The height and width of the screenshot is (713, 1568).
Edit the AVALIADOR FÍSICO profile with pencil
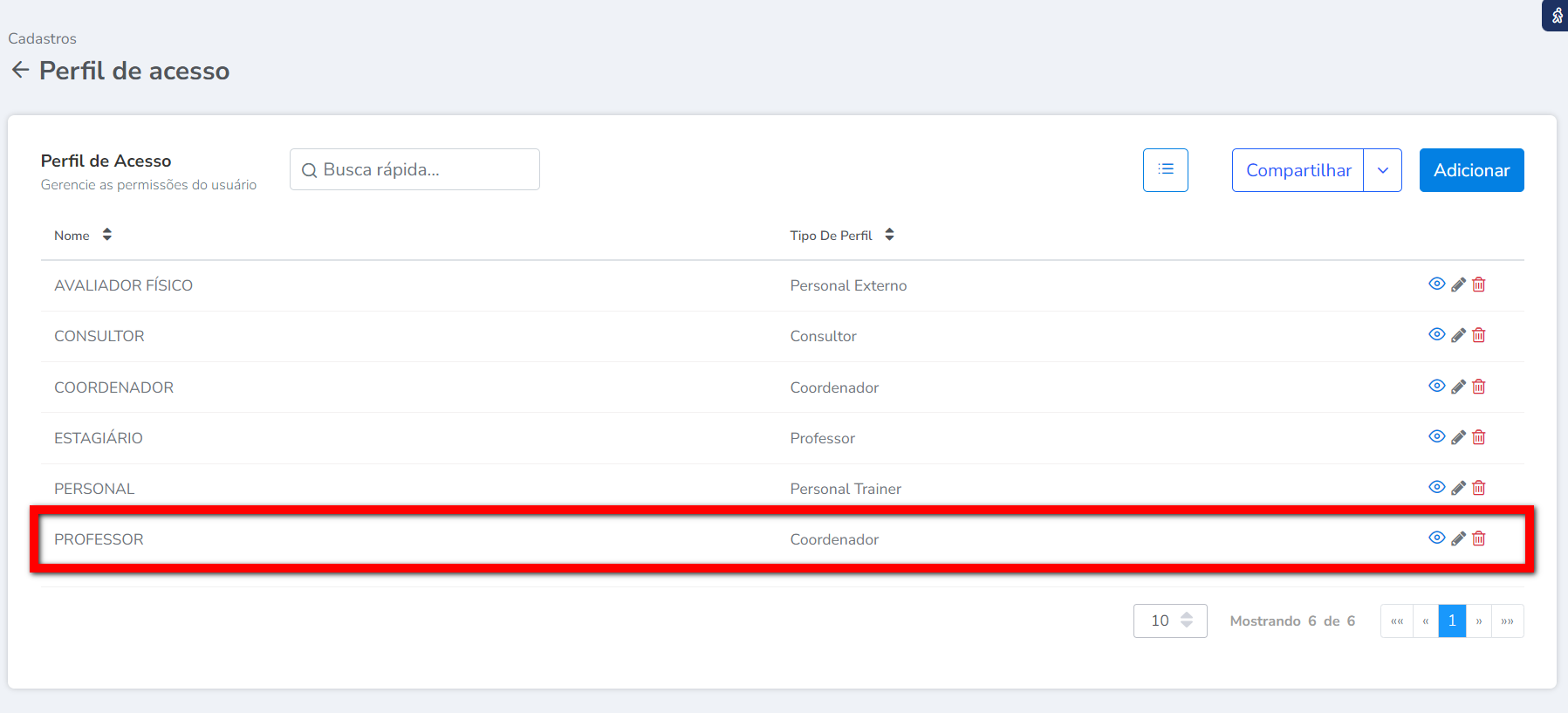click(1458, 285)
